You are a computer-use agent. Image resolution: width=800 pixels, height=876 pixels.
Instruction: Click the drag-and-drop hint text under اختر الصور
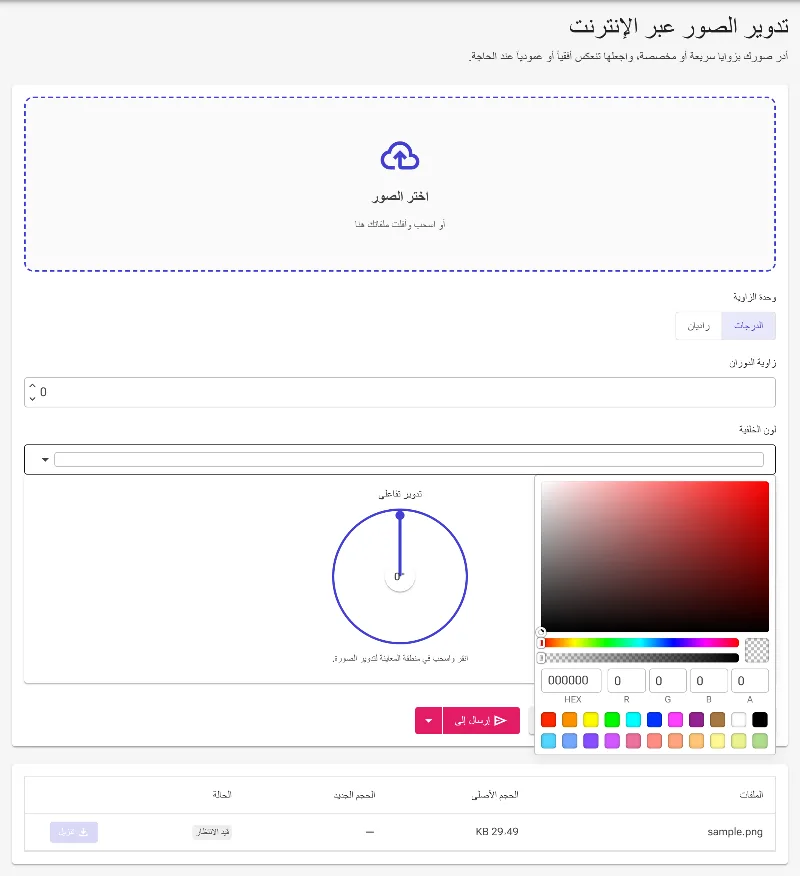click(x=400, y=224)
